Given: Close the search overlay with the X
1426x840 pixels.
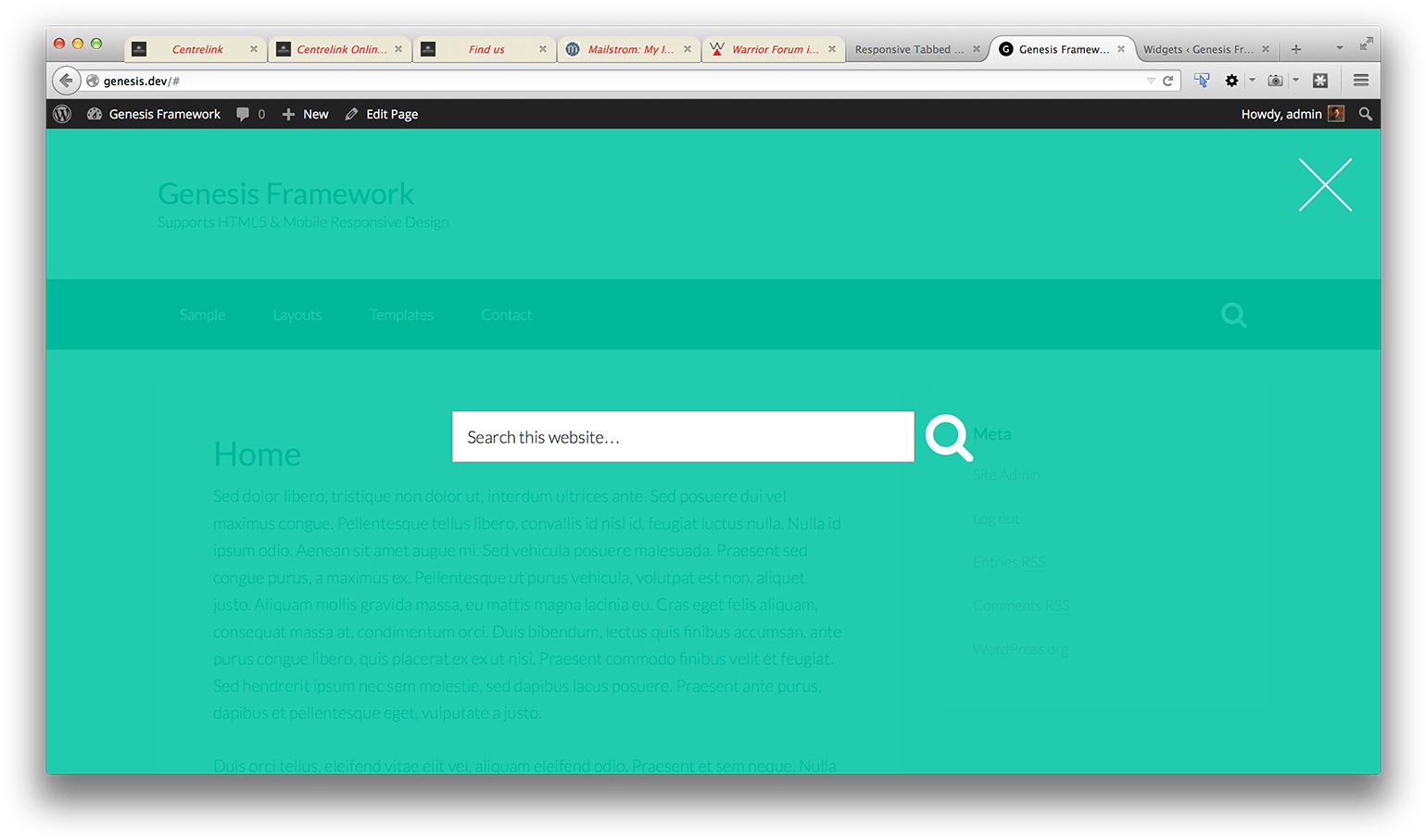Looking at the screenshot, I should click(x=1324, y=185).
